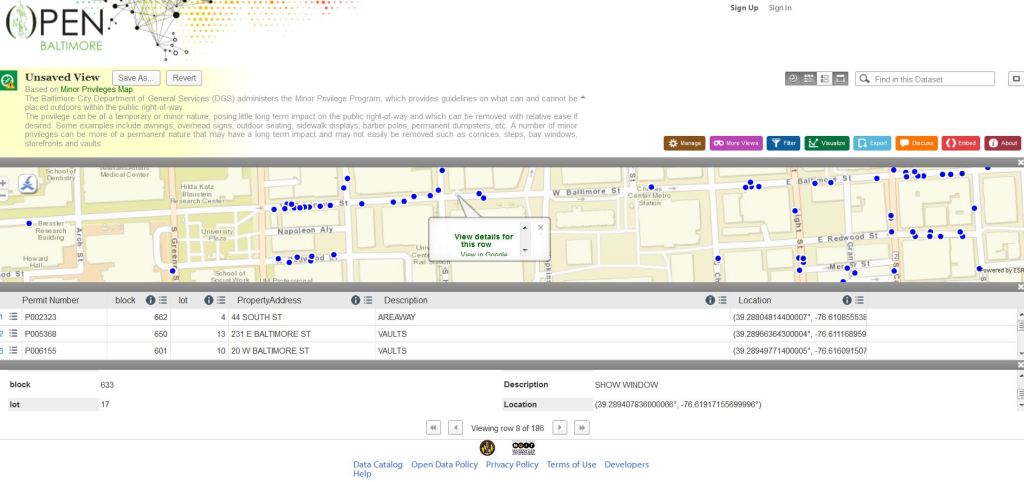Open the Discuss comments panel

pyautogui.click(x=916, y=143)
